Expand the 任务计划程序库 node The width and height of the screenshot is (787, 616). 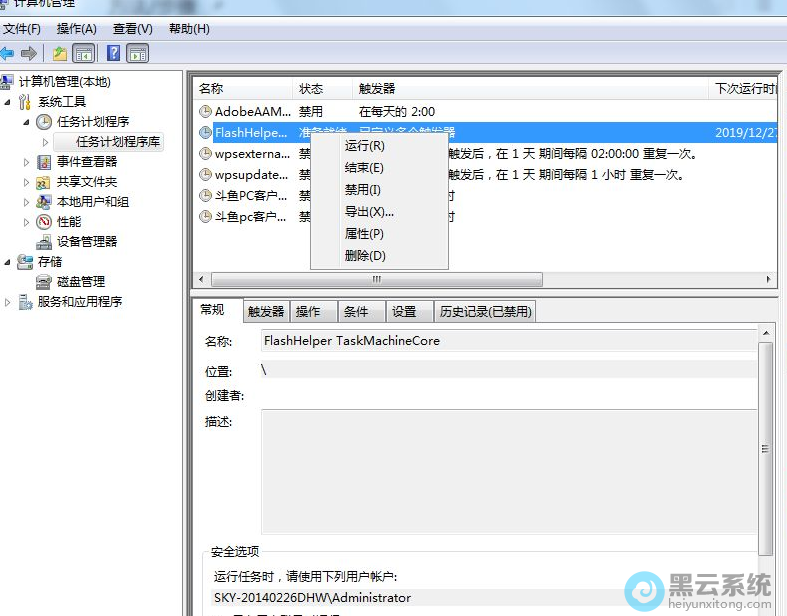(45, 142)
